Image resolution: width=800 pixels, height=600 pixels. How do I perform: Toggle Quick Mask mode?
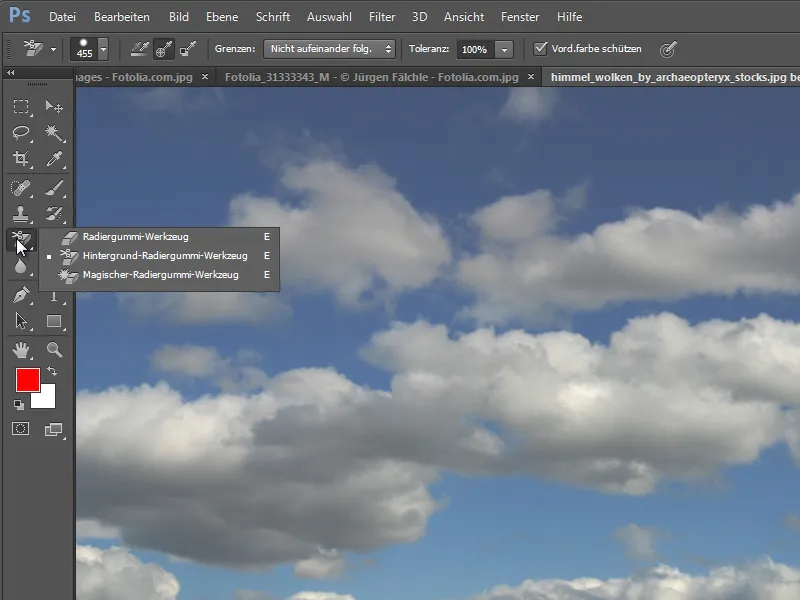pos(21,429)
